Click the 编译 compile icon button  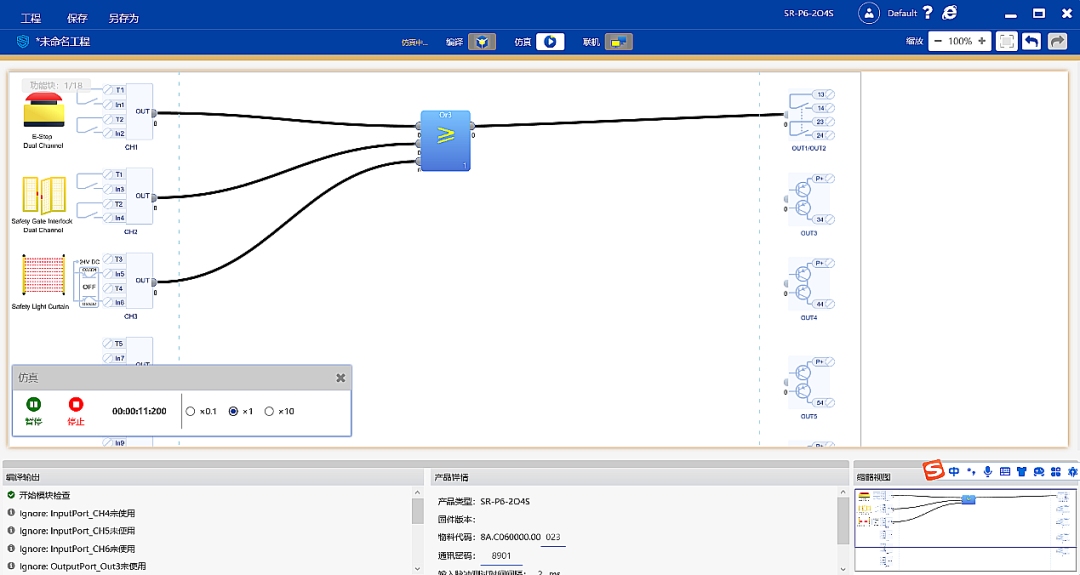[482, 42]
